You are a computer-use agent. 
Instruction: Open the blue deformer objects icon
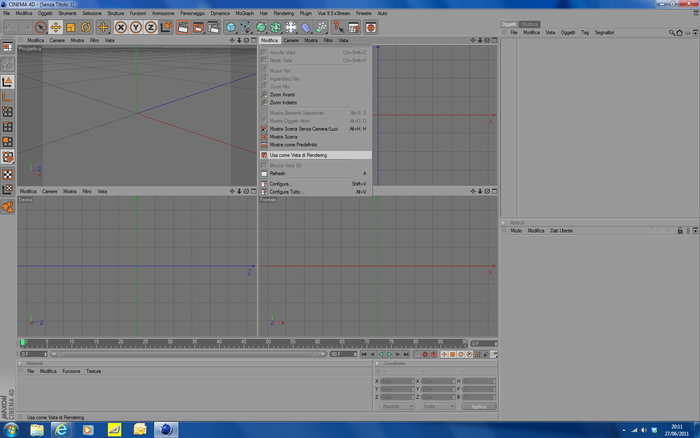tap(306, 28)
